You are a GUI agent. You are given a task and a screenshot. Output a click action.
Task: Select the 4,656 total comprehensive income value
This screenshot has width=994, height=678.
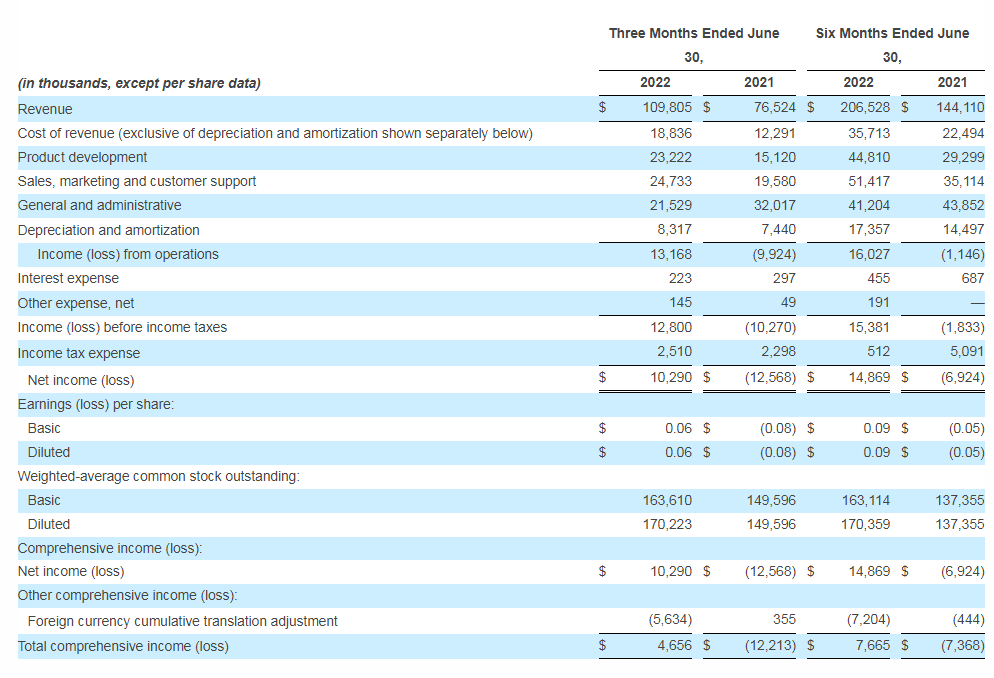[x=671, y=646]
